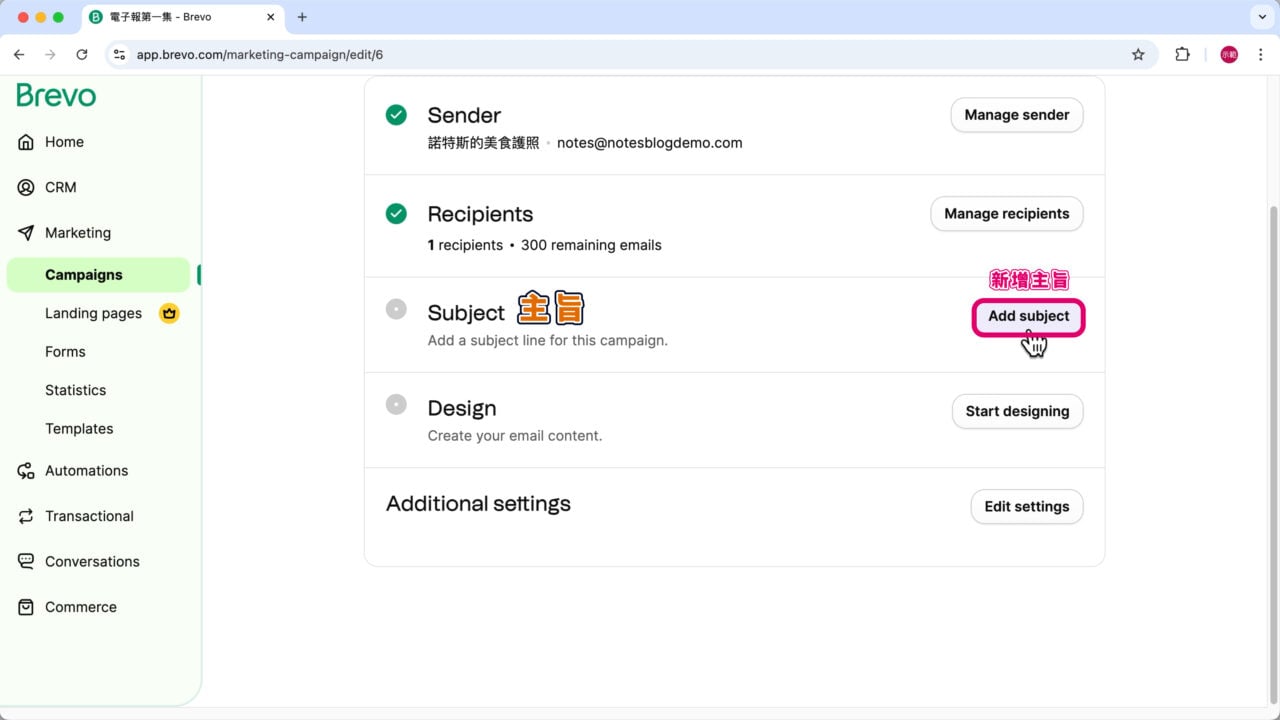Click the CRM person icon
The image size is (1280, 720).
pyautogui.click(x=26, y=187)
